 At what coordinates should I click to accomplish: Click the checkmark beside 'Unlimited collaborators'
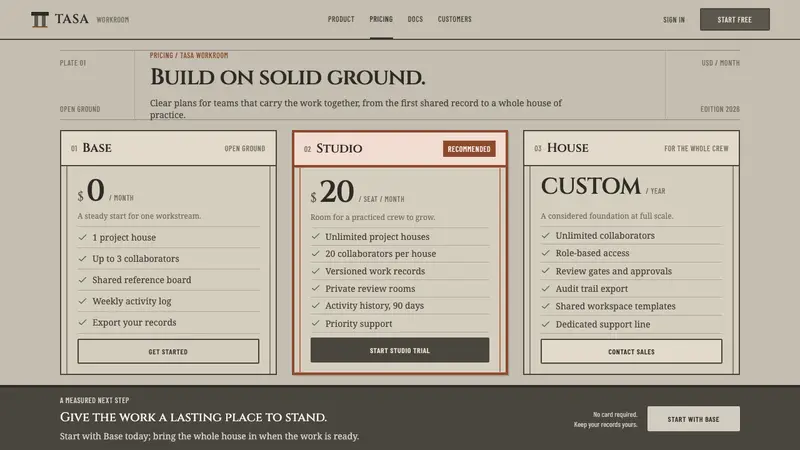pos(546,235)
